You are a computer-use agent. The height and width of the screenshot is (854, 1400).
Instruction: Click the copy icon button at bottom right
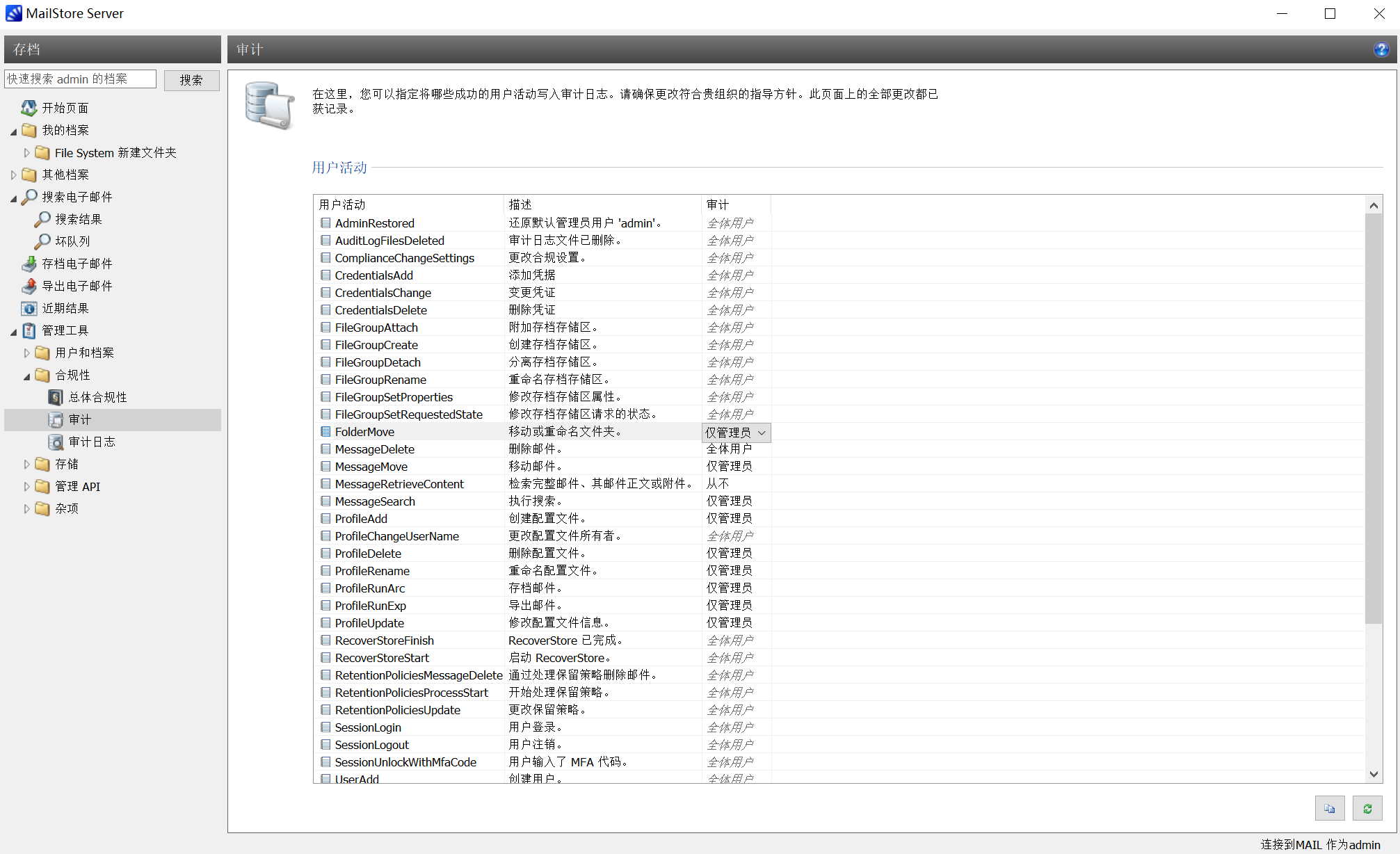(x=1330, y=809)
